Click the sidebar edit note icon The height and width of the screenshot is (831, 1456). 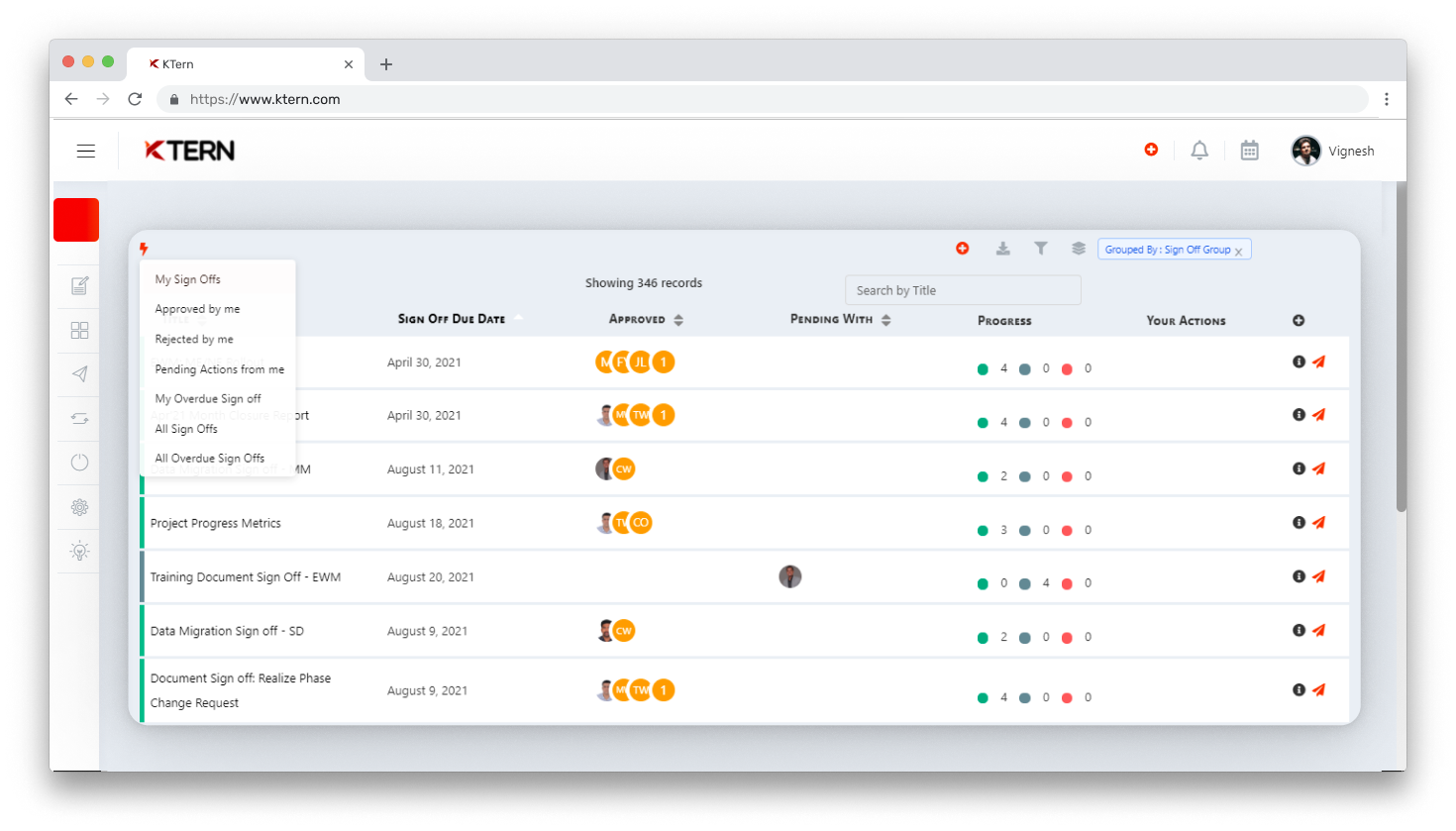pyautogui.click(x=80, y=286)
